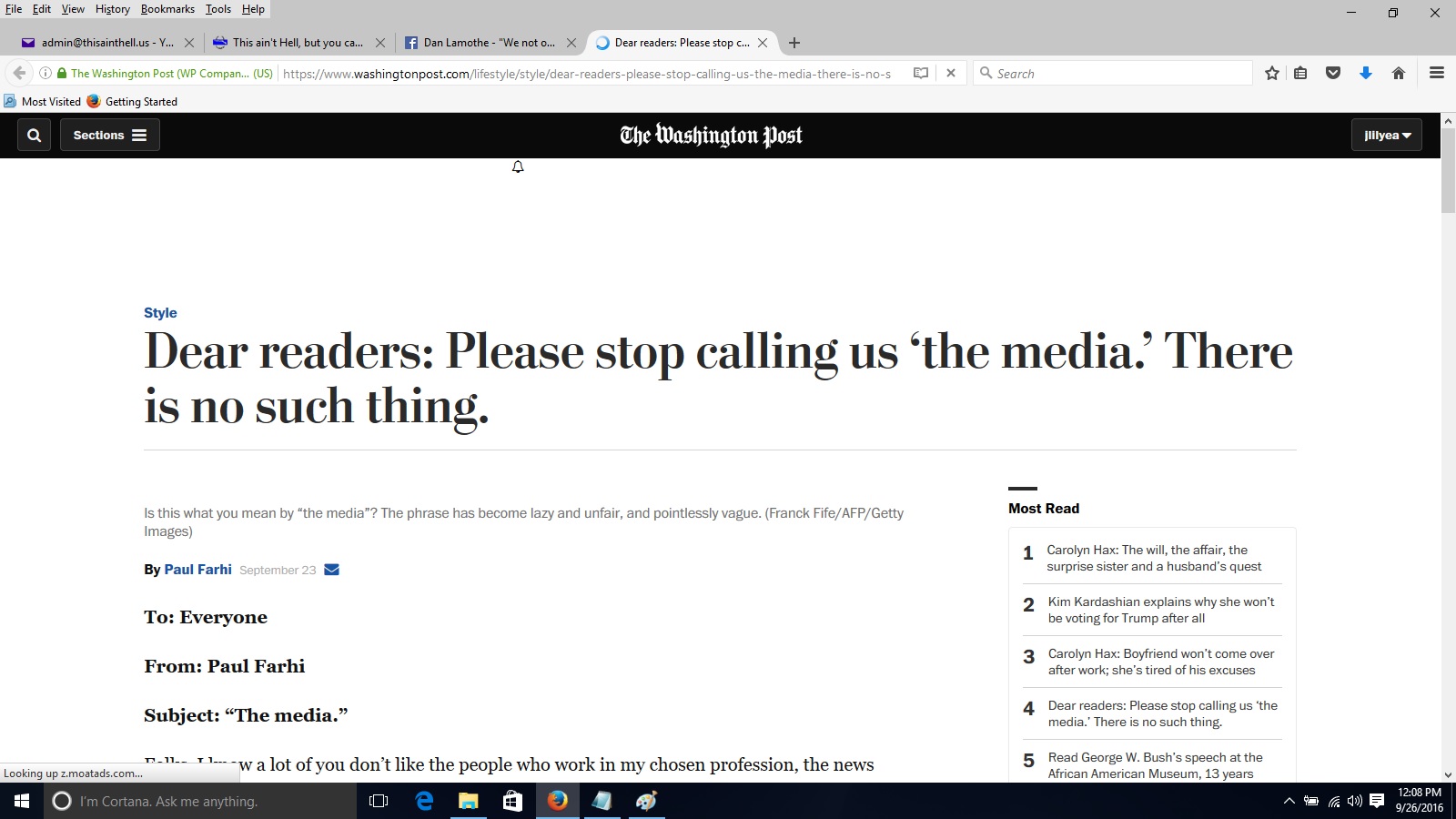This screenshot has height=819, width=1456.
Task: Open Microsoft Edge from the taskbar
Action: click(x=424, y=801)
